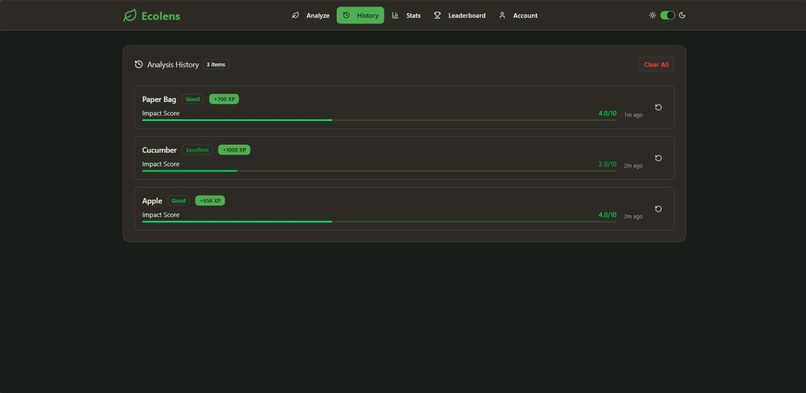Click the Paper Bag impact score bar
The height and width of the screenshot is (393, 806).
tap(379, 120)
